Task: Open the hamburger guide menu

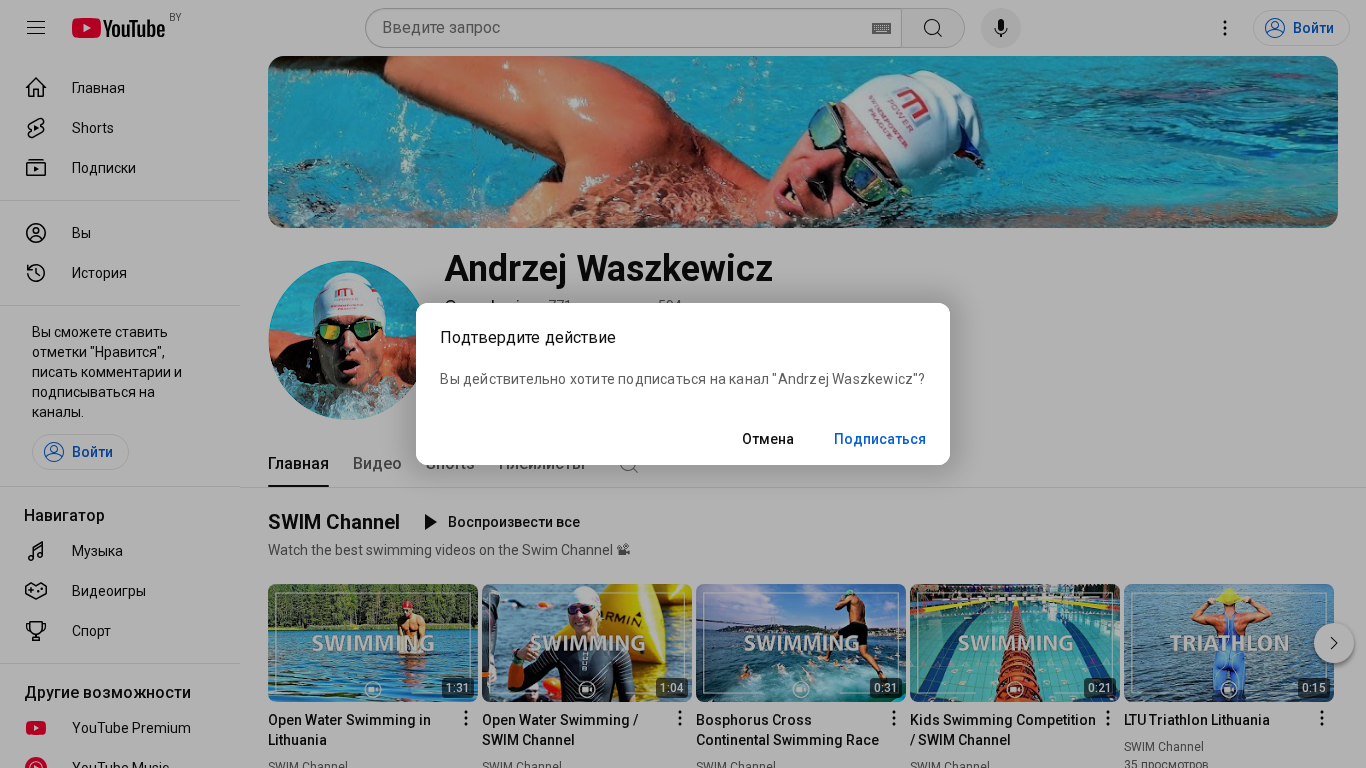Action: (x=36, y=28)
